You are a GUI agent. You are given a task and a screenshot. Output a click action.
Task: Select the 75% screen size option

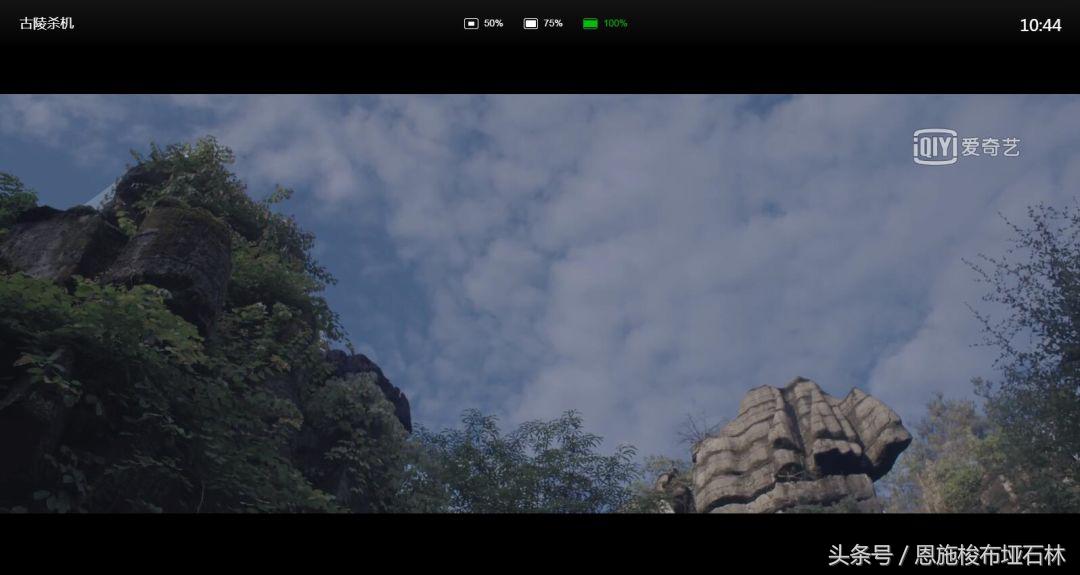tap(543, 23)
